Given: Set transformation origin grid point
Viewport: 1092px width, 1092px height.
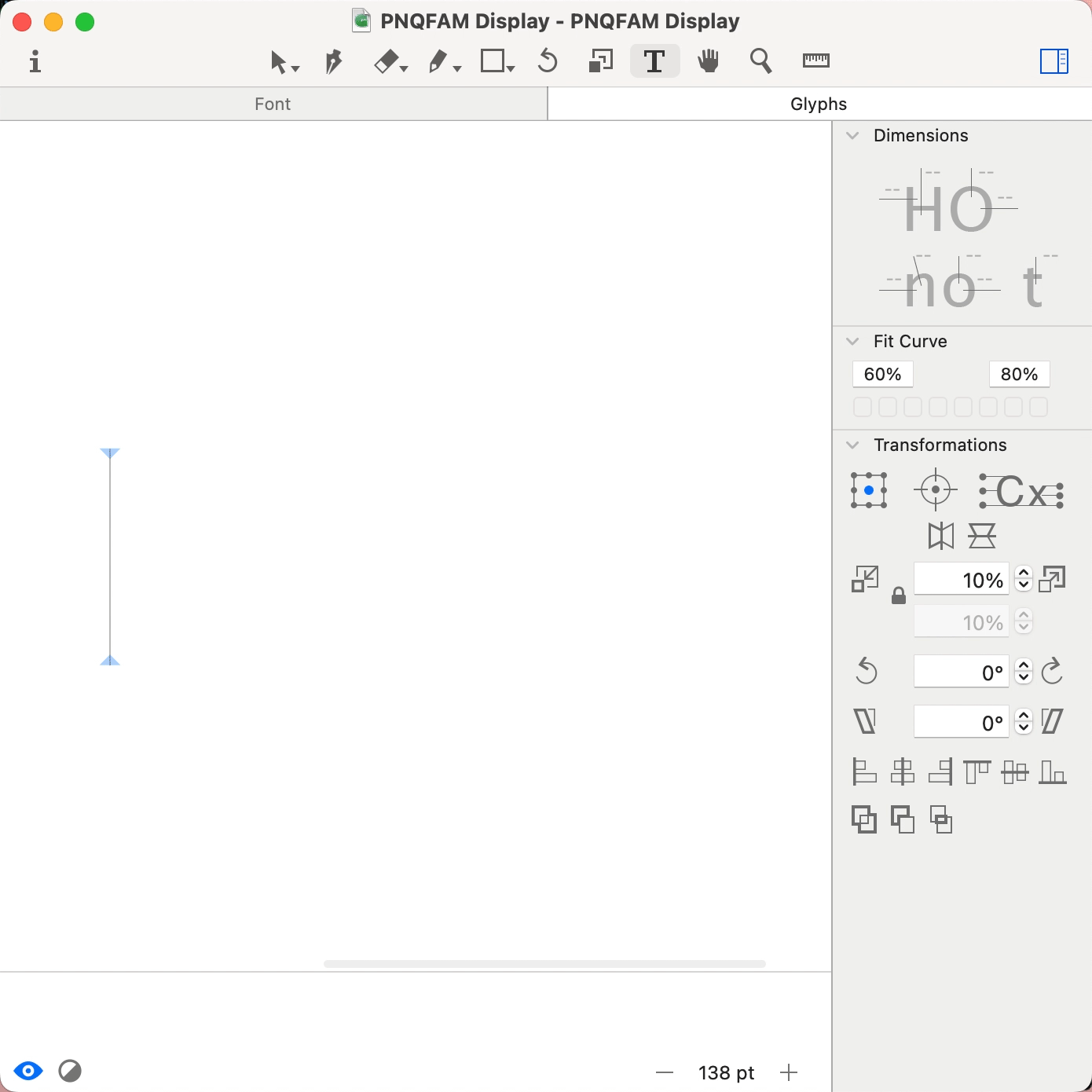Looking at the screenshot, I should 869,490.
